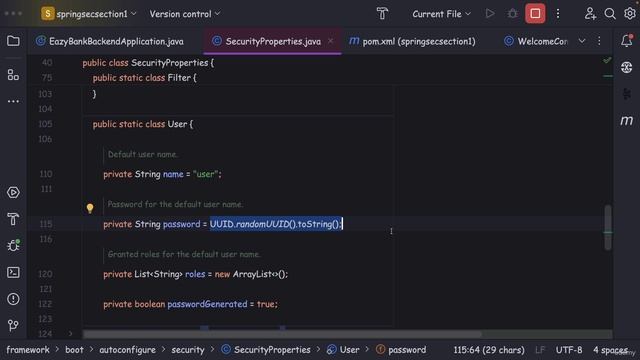Viewport: 640px width, 360px height.
Task: Open IDE settings gear
Action: click(630, 14)
